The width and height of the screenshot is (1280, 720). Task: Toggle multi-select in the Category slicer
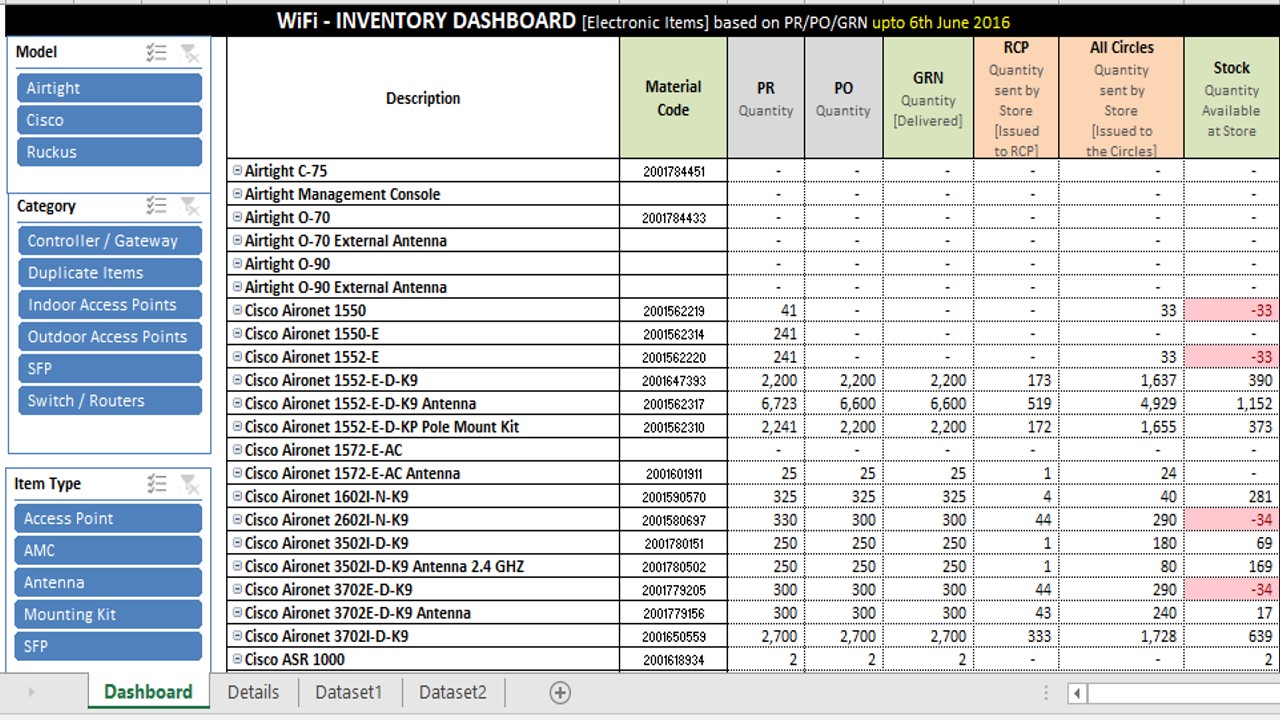(156, 206)
